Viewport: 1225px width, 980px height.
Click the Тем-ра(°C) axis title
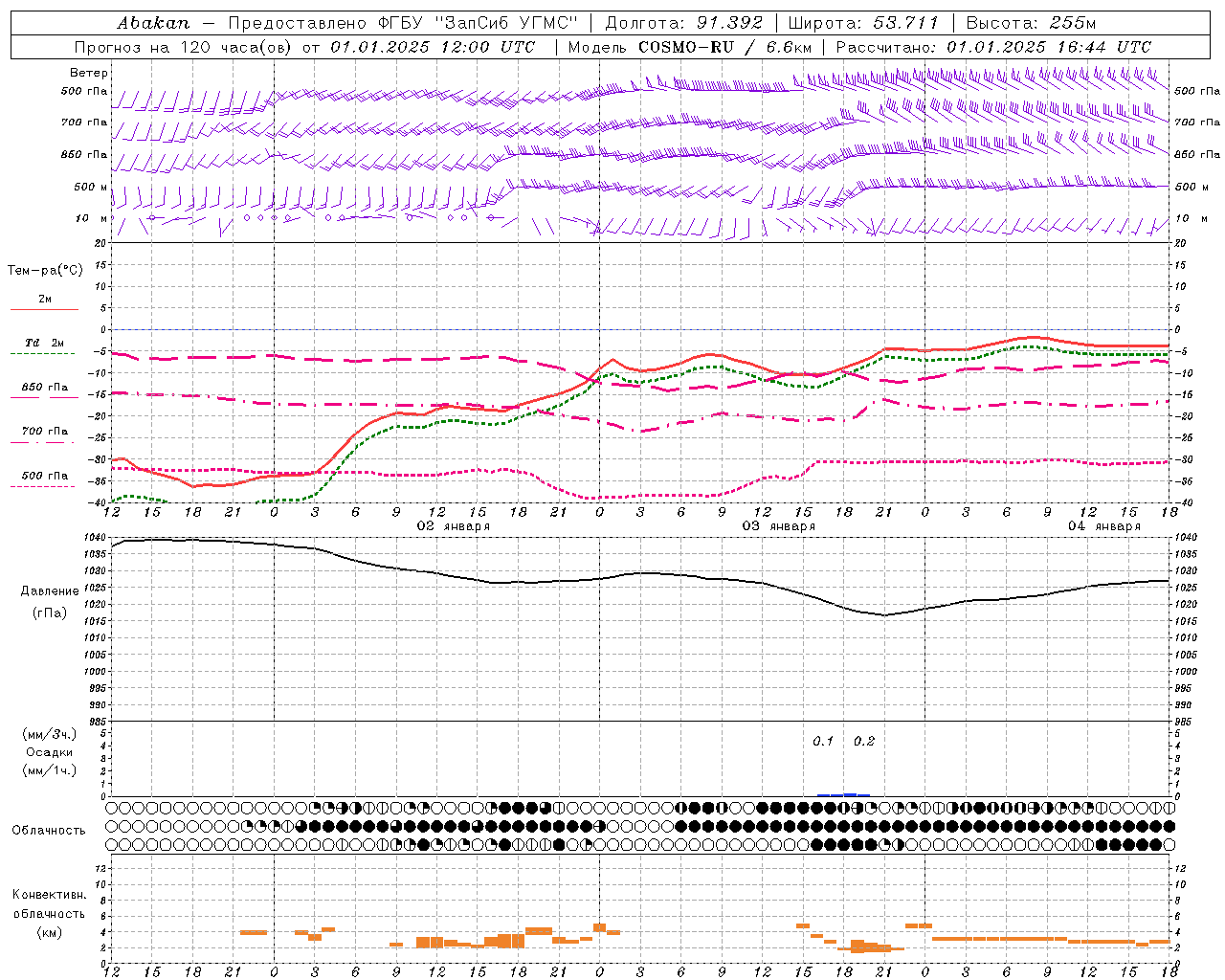click(x=45, y=270)
